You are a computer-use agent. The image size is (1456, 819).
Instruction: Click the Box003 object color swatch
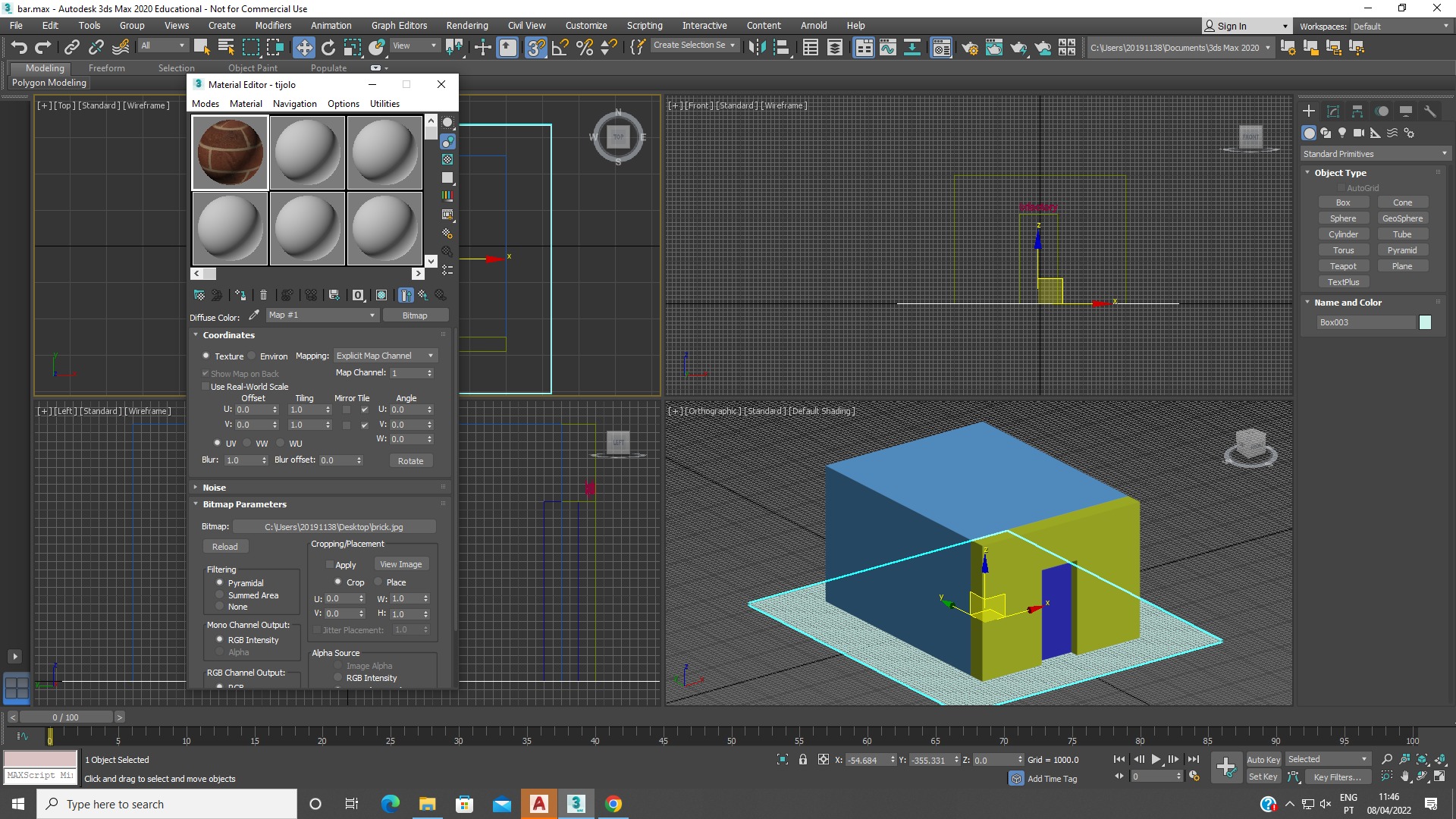(x=1425, y=322)
